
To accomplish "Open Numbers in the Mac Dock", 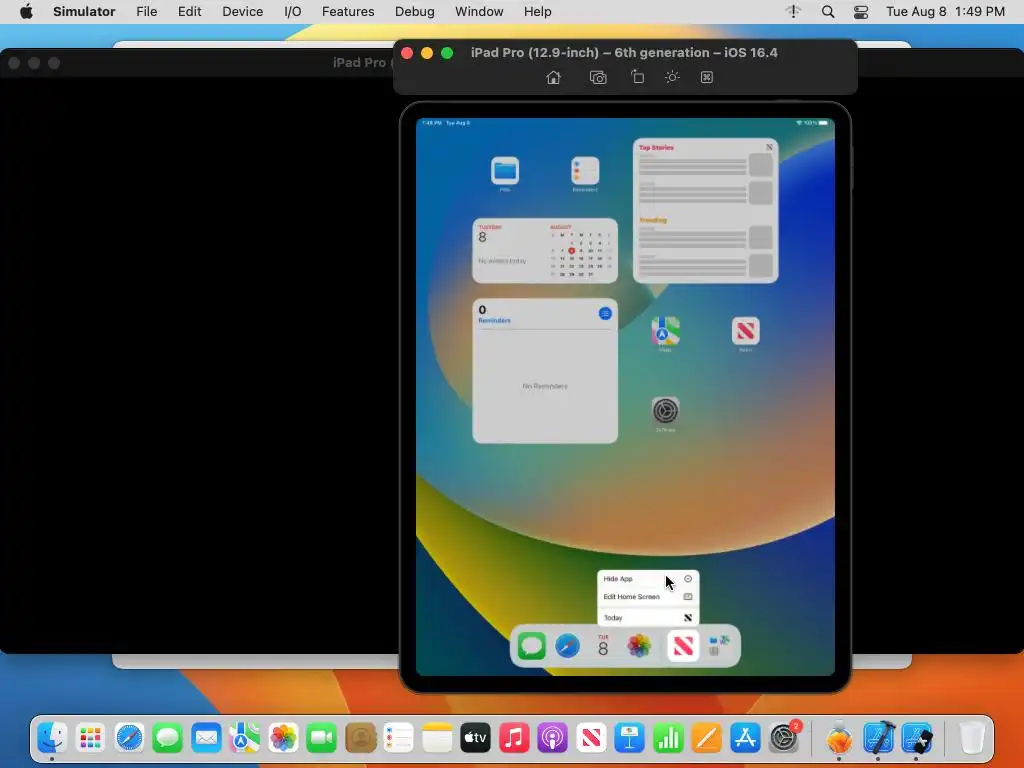I will point(668,738).
